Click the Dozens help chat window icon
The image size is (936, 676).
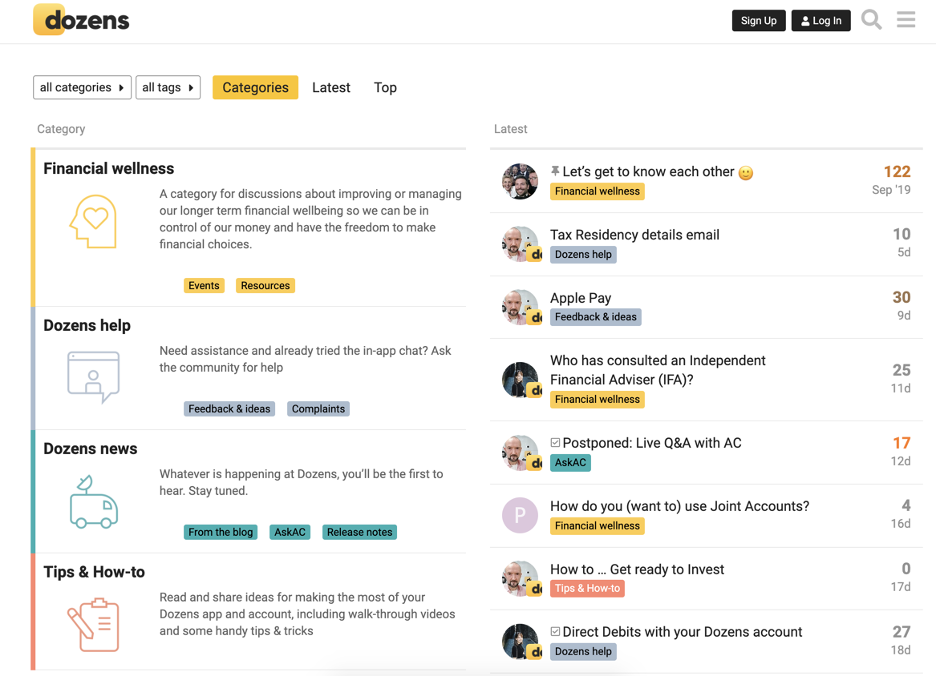tap(93, 377)
